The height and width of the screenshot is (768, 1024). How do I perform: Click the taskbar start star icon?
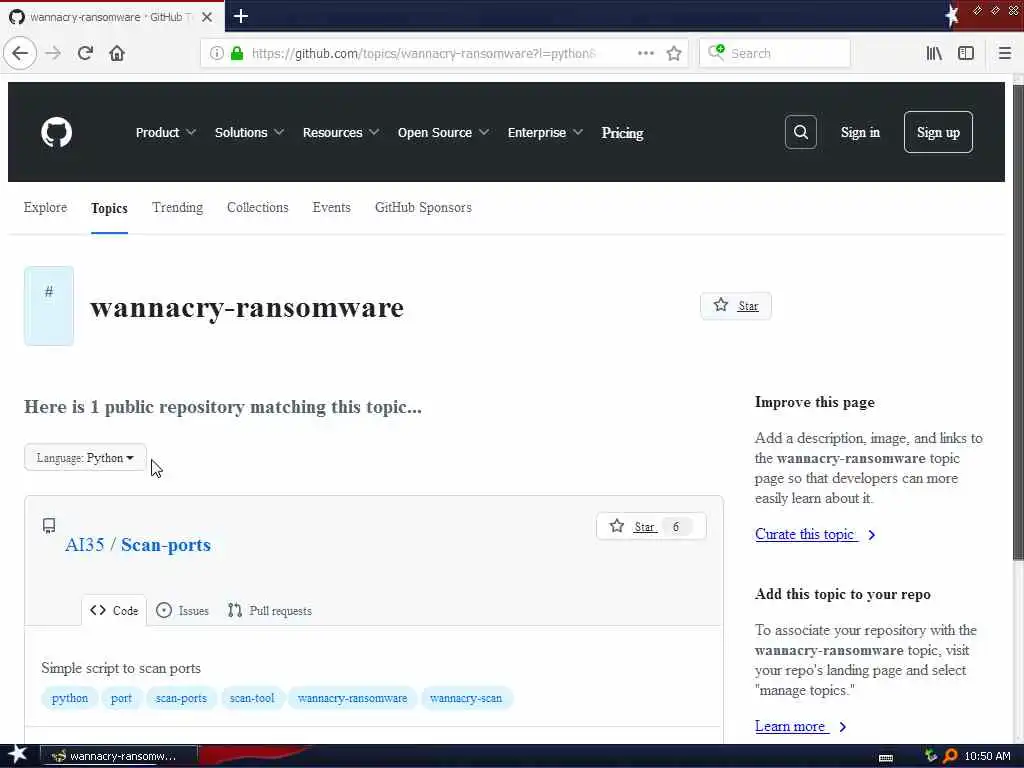click(18, 755)
